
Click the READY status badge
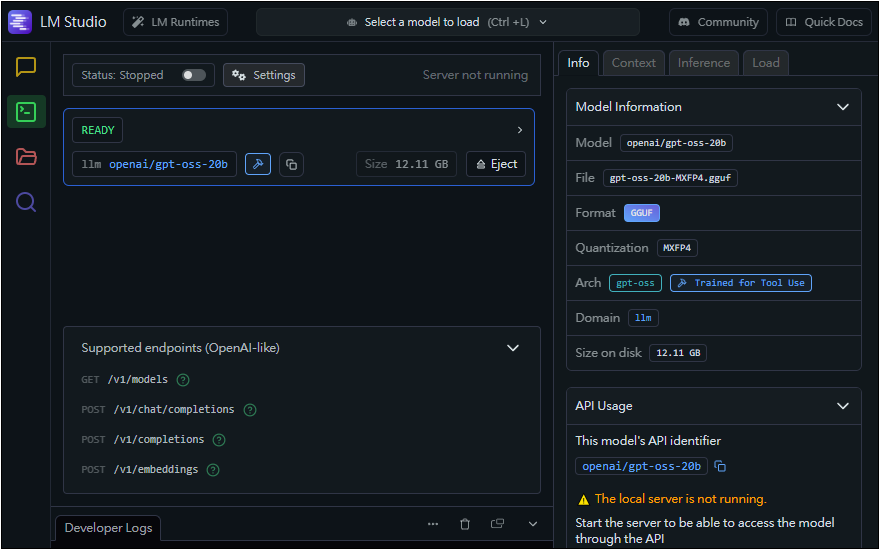point(98,130)
